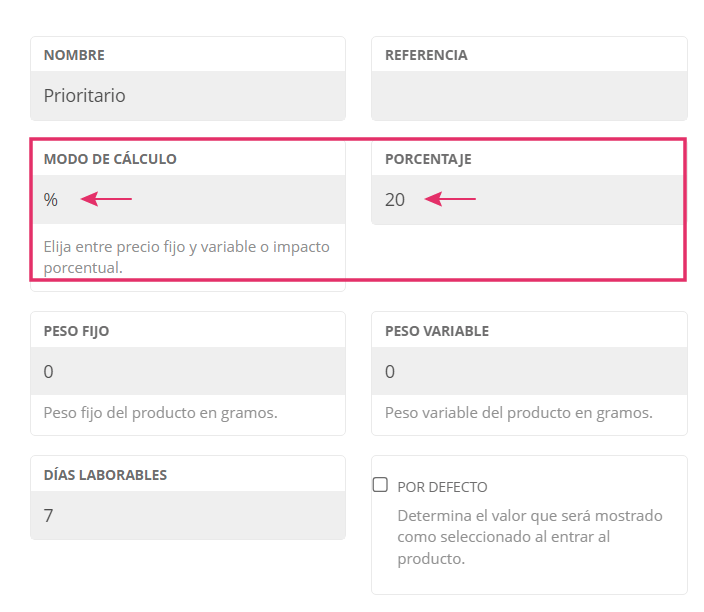Click the PESO VARIABLE label

[x=437, y=331]
